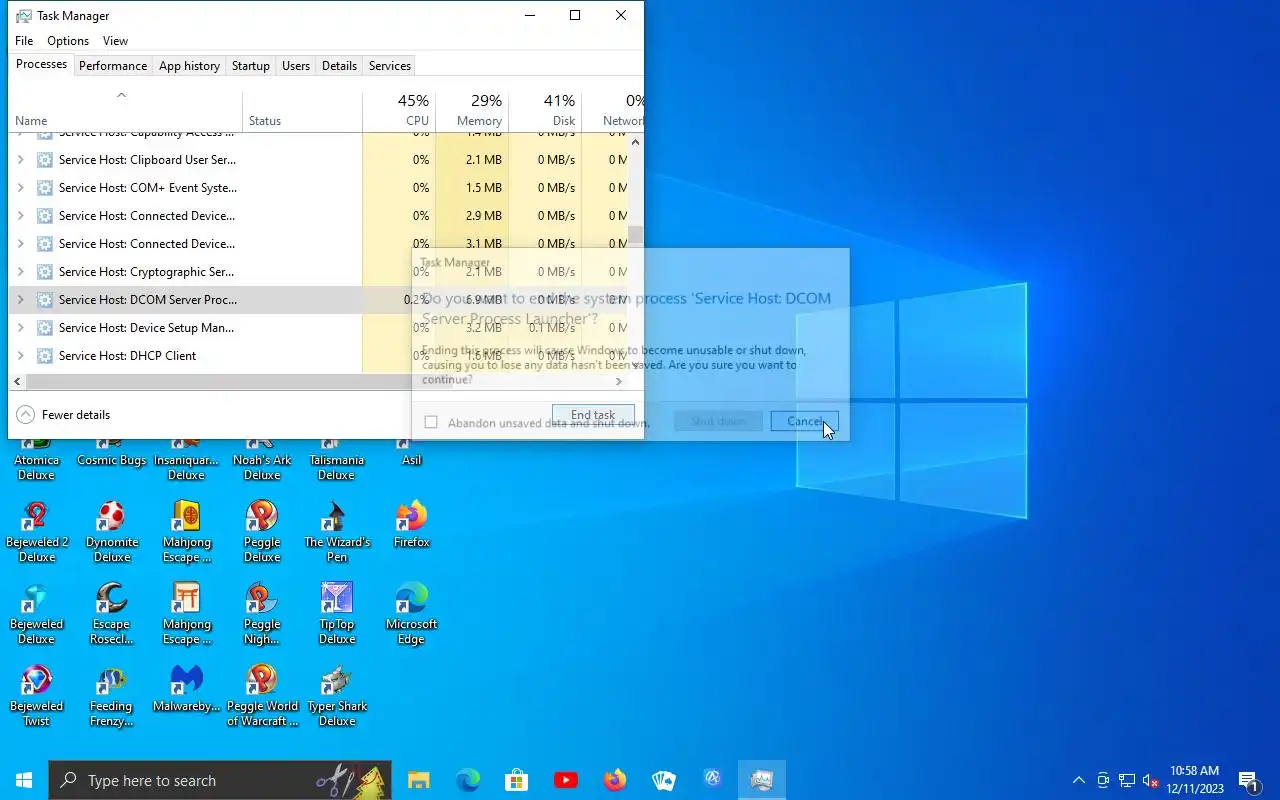
Task: Expand Service Host: Device Setup Manager row
Action: coord(21,328)
